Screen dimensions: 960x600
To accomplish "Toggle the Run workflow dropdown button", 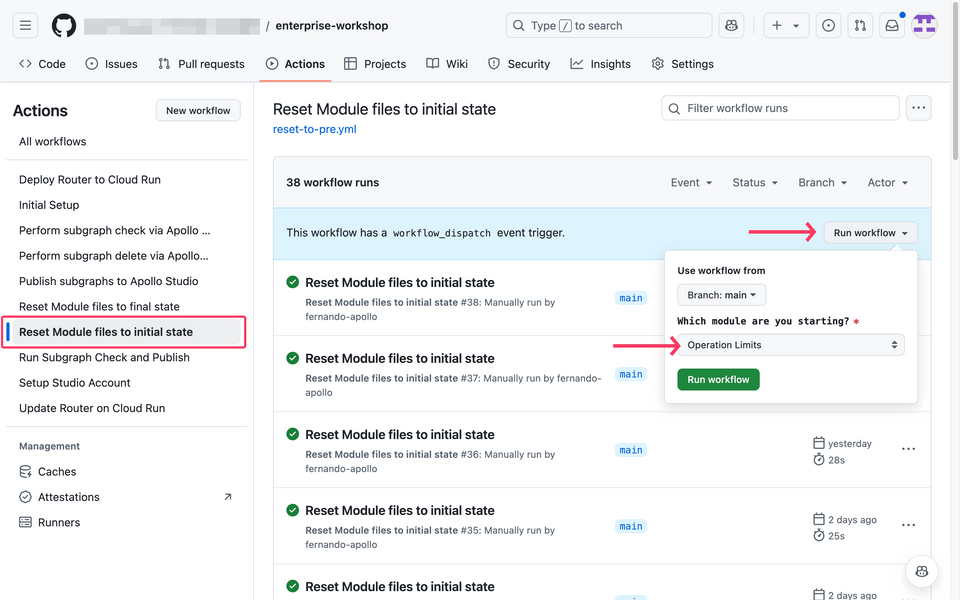I will (871, 233).
